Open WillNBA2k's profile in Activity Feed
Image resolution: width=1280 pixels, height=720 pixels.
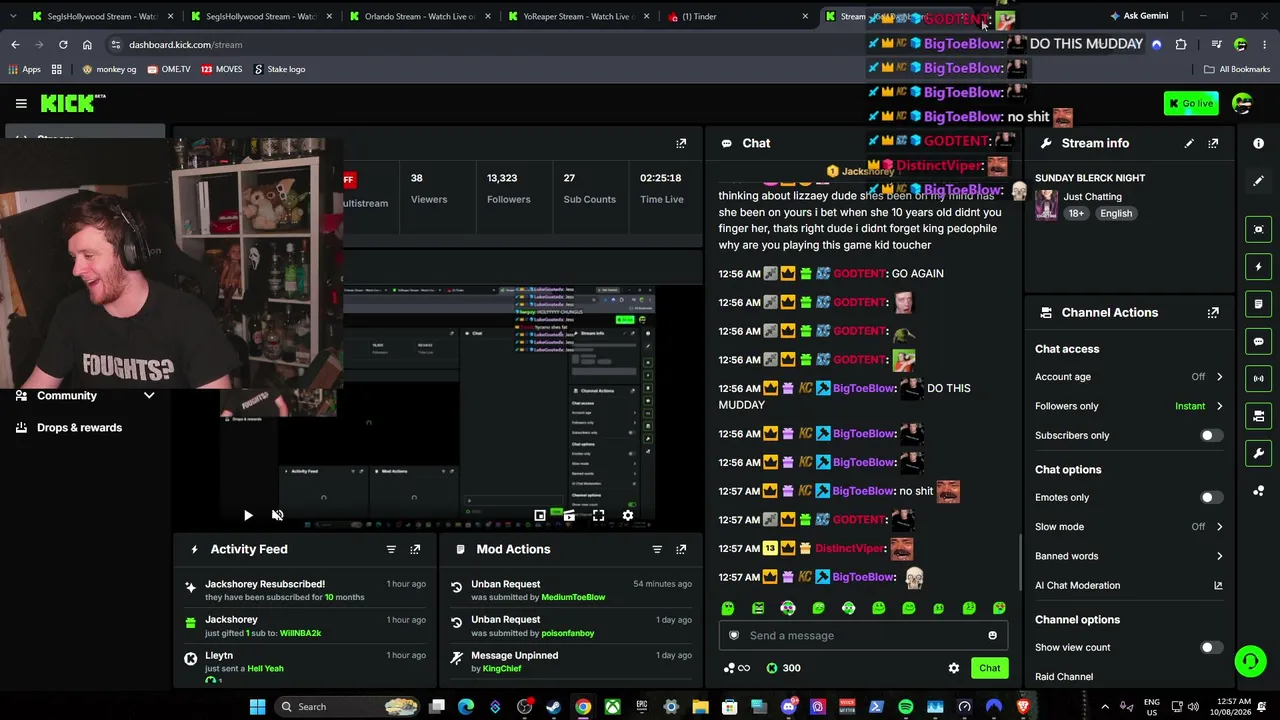coord(300,634)
